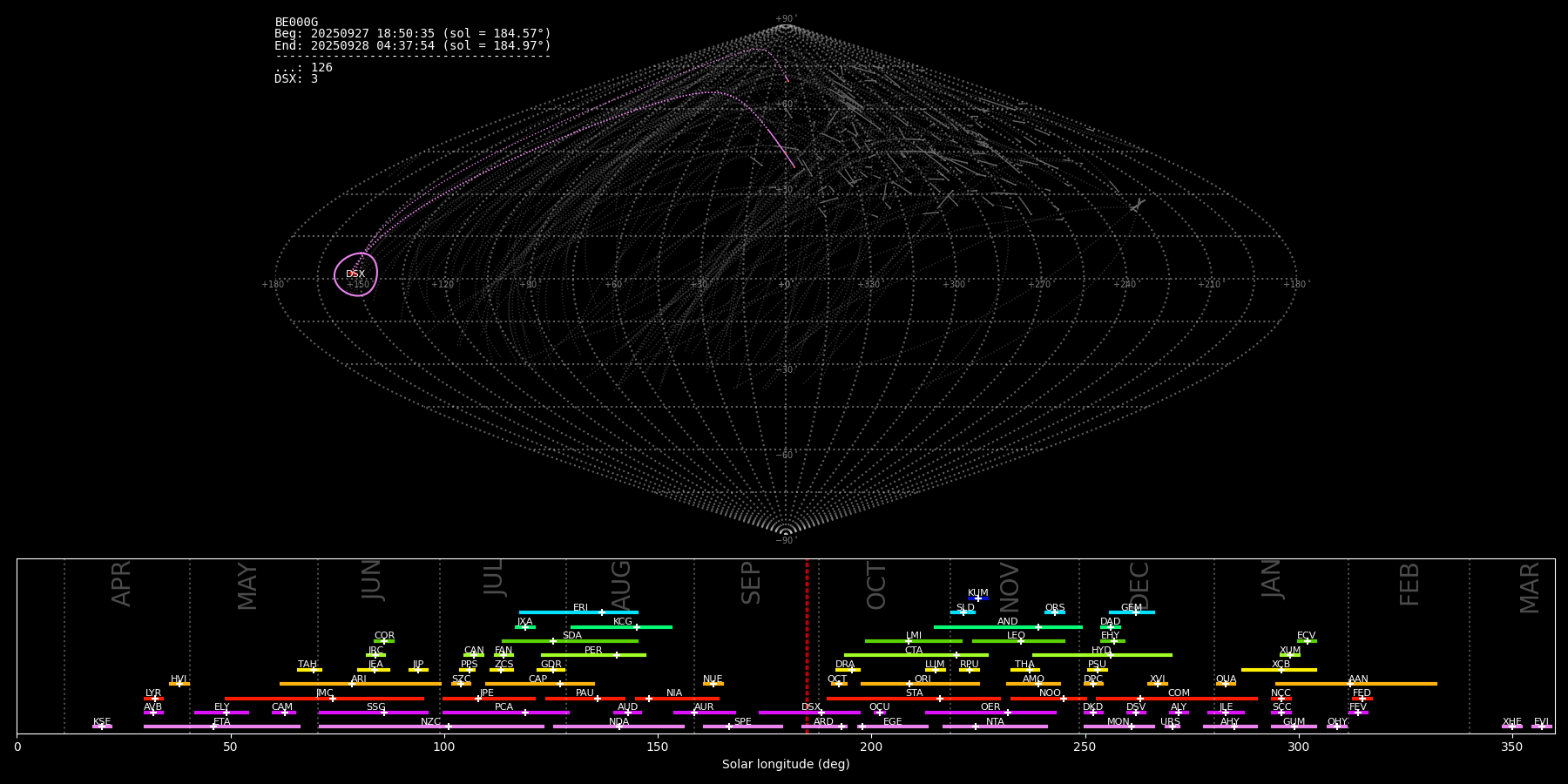Click the station code BE000G header text
Screen dimensions: 1568x784
point(296,23)
